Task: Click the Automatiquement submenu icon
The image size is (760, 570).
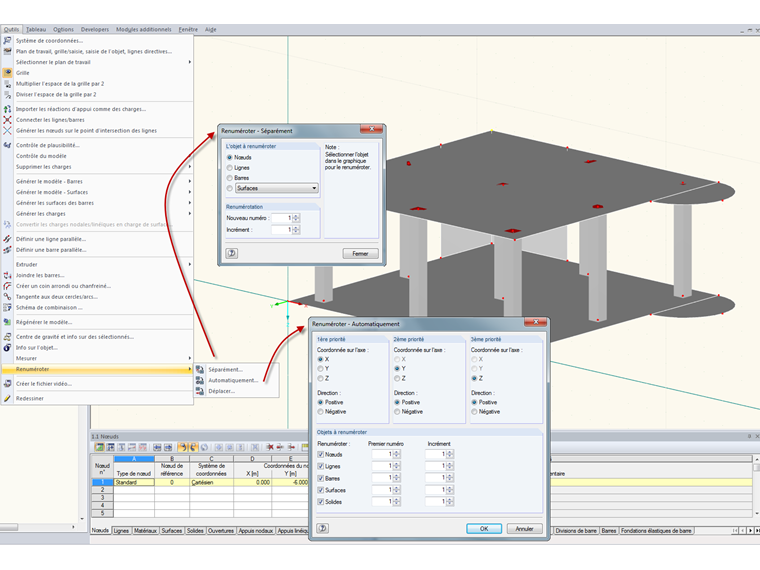Action: tap(200, 380)
